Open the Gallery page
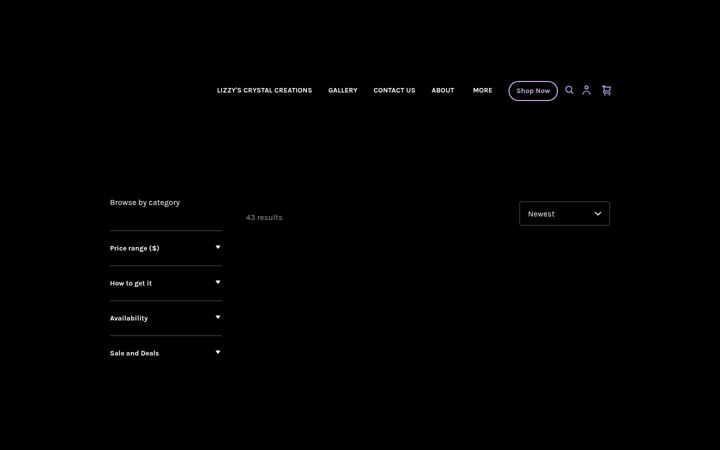Image resolution: width=720 pixels, height=450 pixels. pyautogui.click(x=343, y=90)
